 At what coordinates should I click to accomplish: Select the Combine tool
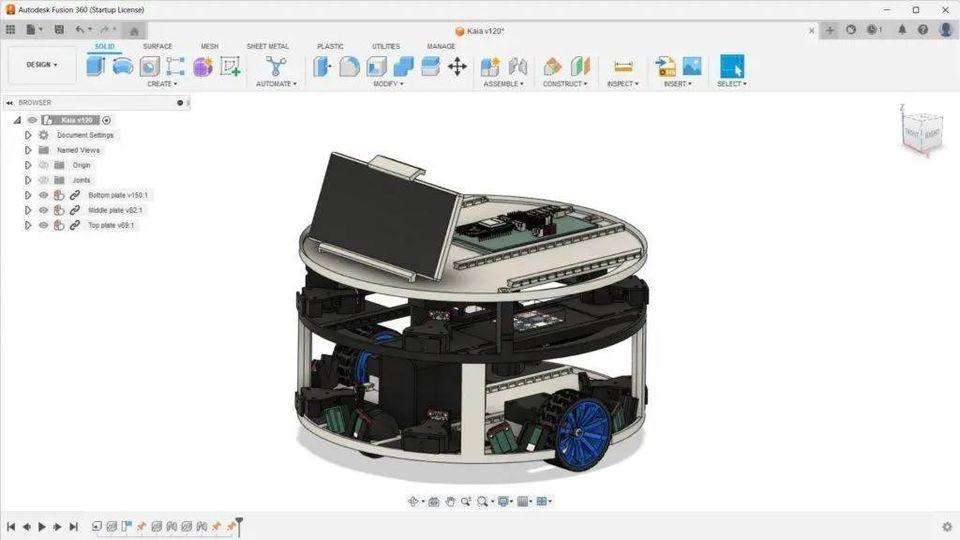[403, 66]
